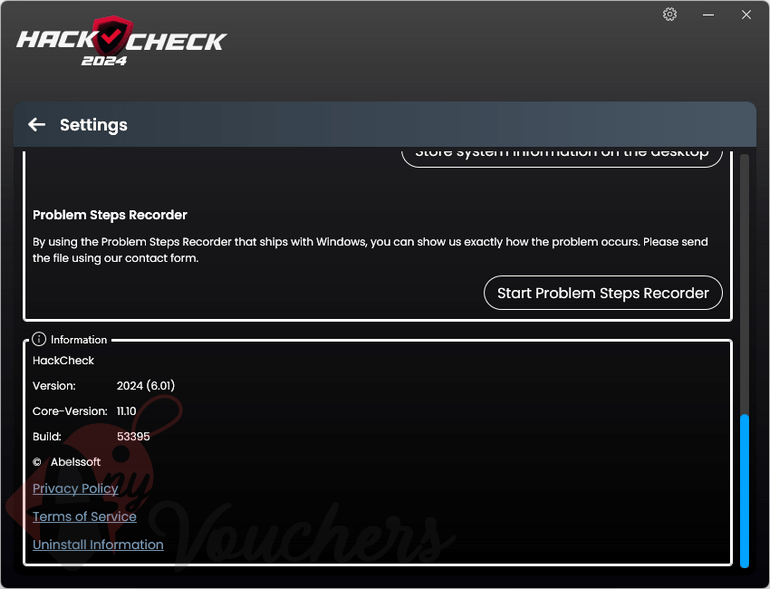Click the 'Version:' label

[x=54, y=386]
